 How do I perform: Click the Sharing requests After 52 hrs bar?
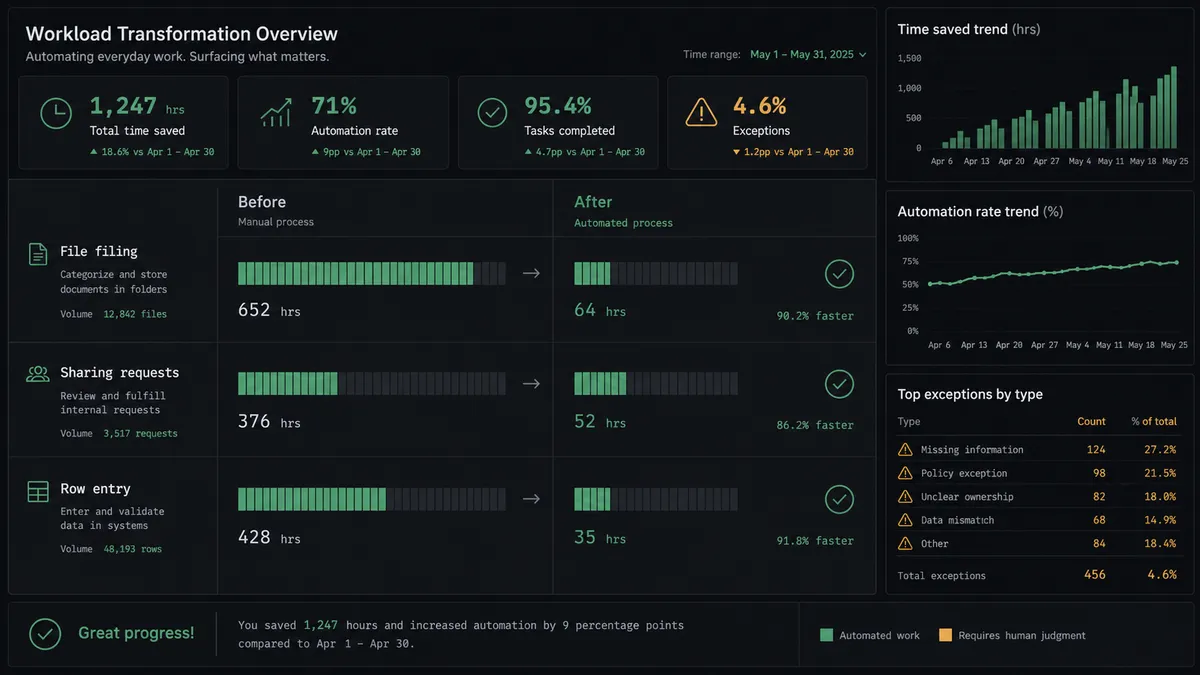tap(656, 383)
